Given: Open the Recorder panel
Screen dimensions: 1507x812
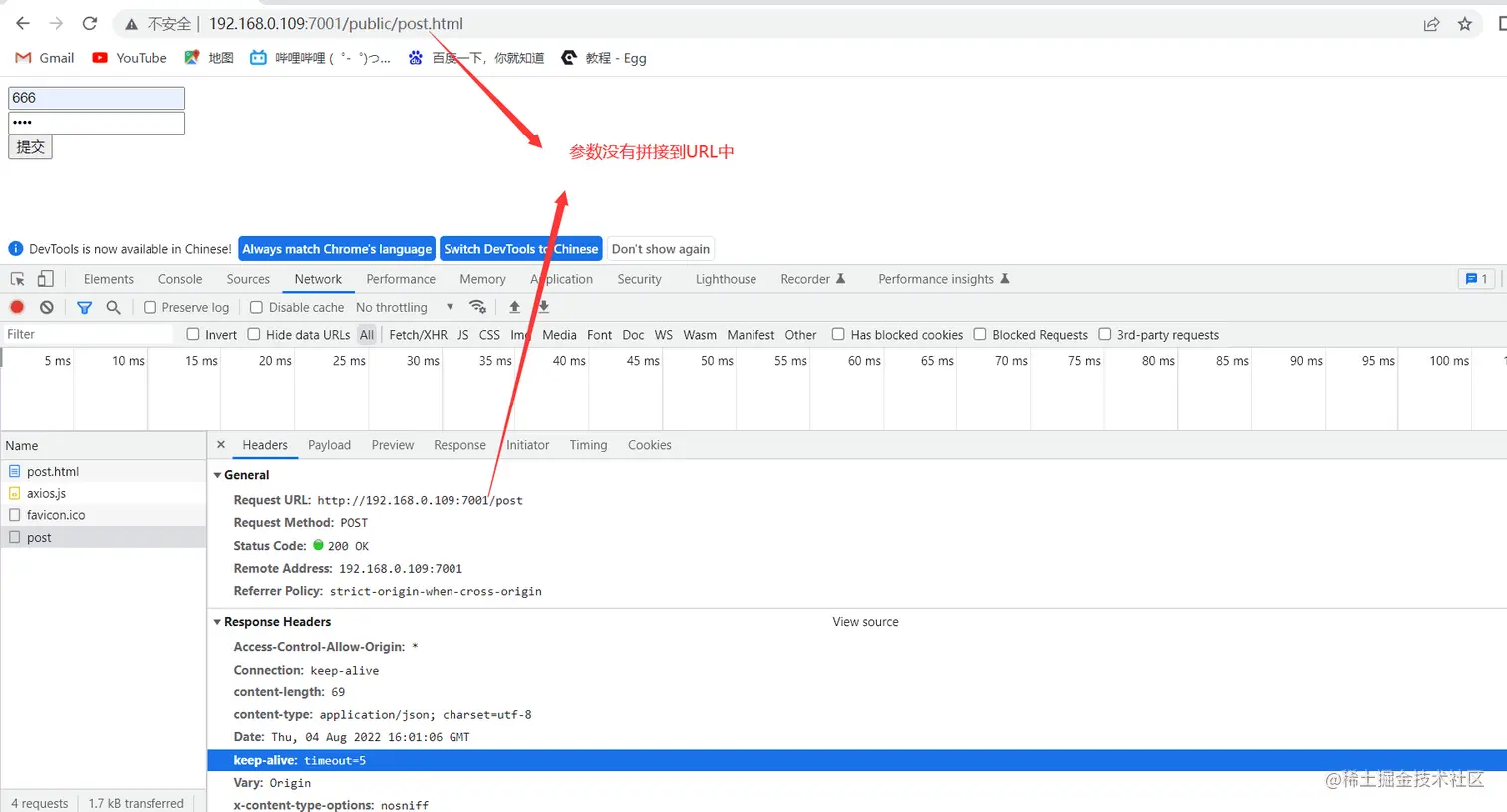Looking at the screenshot, I should coord(813,279).
